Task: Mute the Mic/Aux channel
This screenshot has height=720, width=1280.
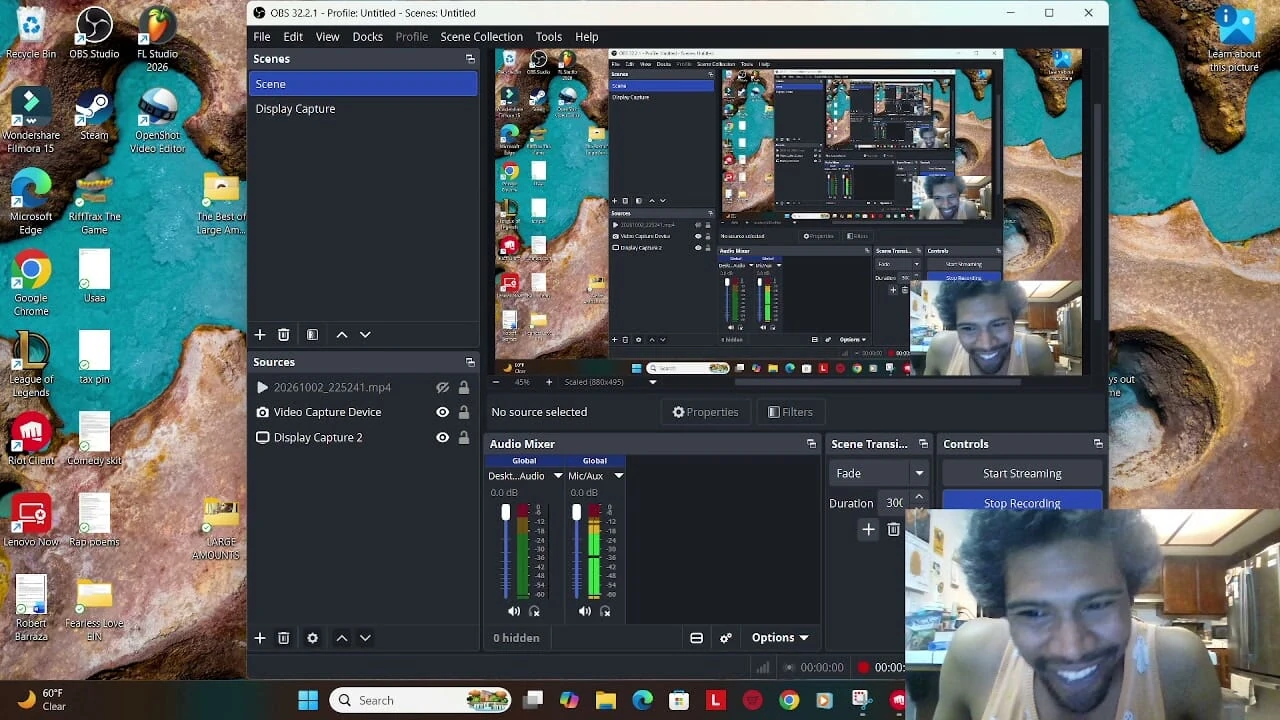Action: tap(585, 611)
